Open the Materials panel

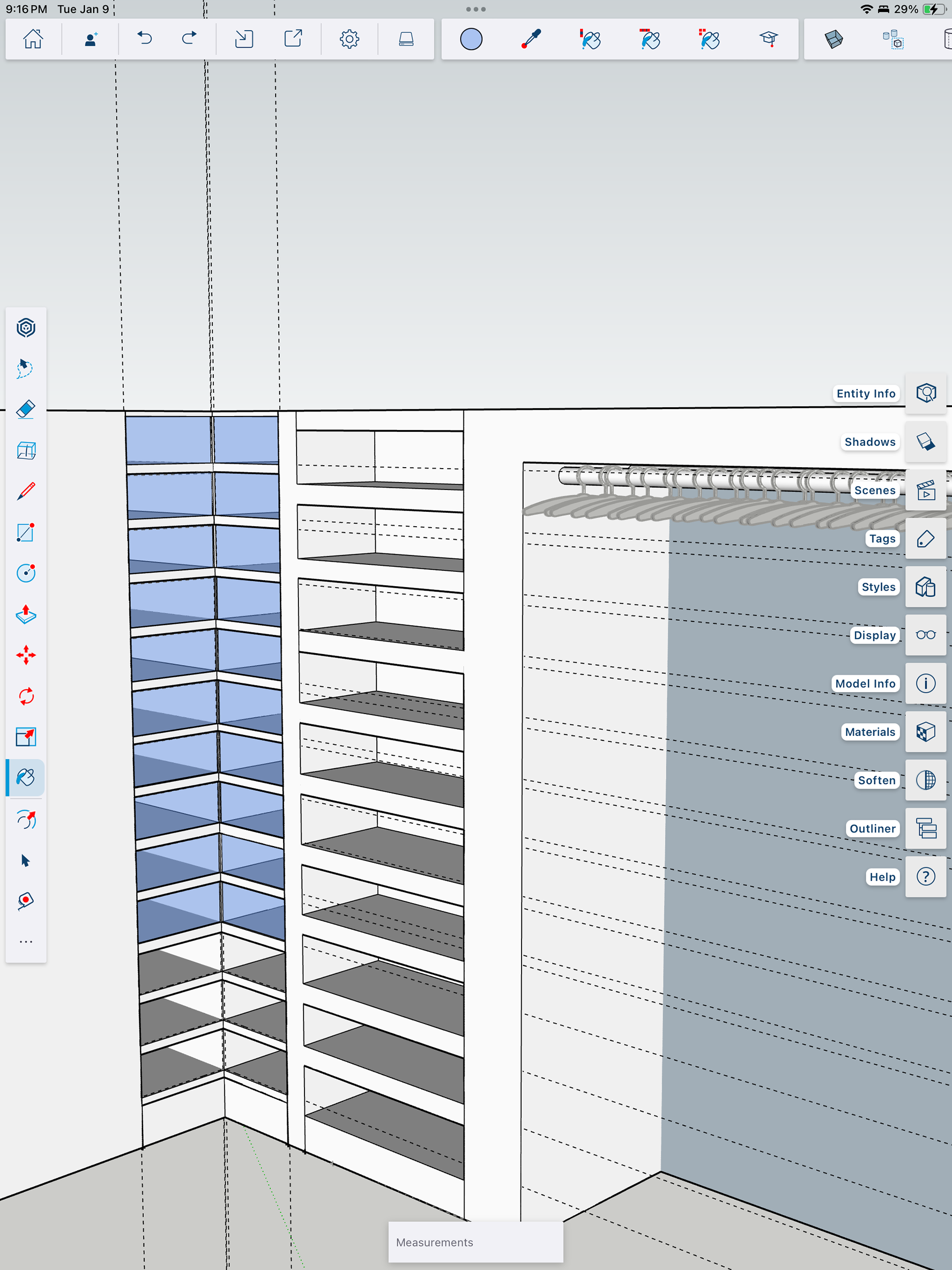click(926, 731)
